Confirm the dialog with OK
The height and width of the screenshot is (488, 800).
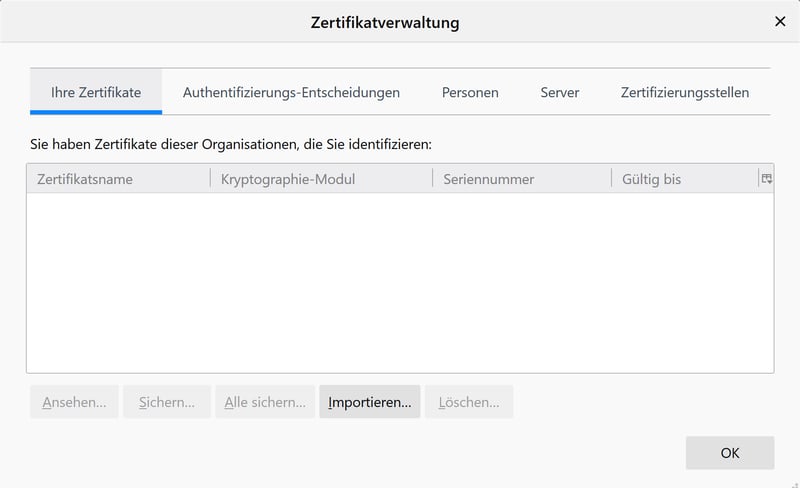(x=730, y=453)
